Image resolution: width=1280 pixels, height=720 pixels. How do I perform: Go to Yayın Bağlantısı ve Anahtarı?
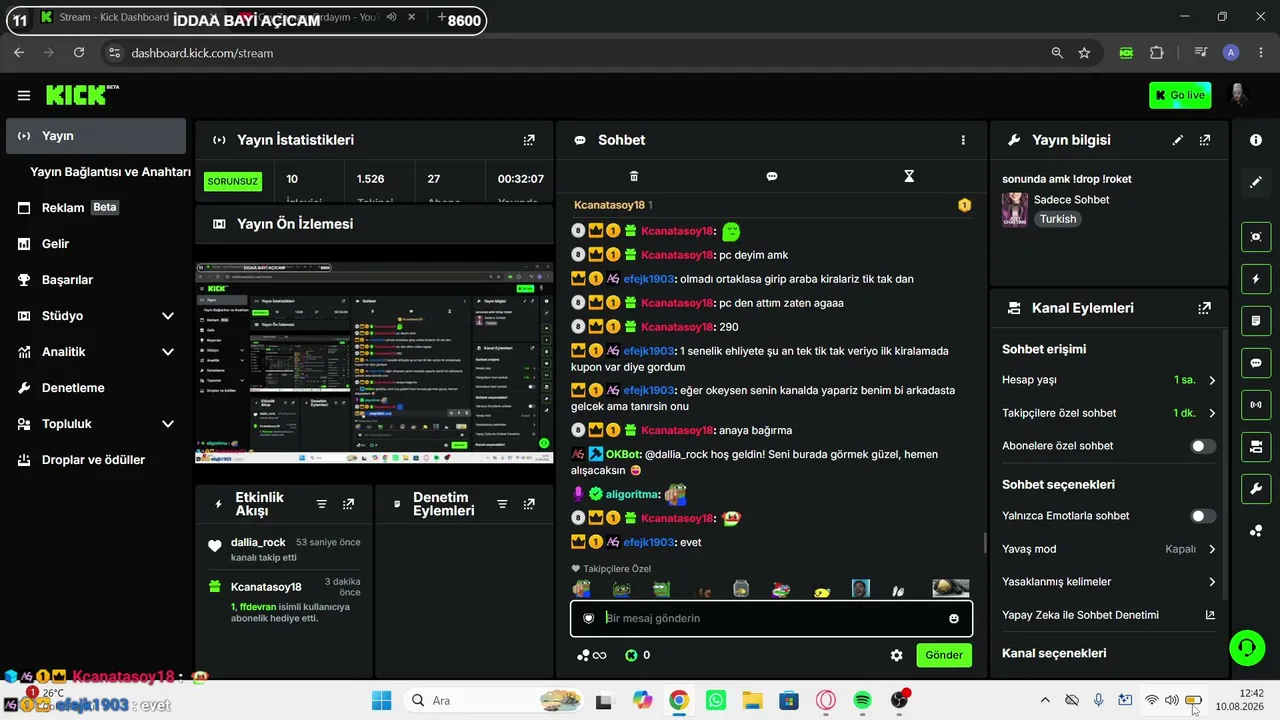click(x=110, y=172)
